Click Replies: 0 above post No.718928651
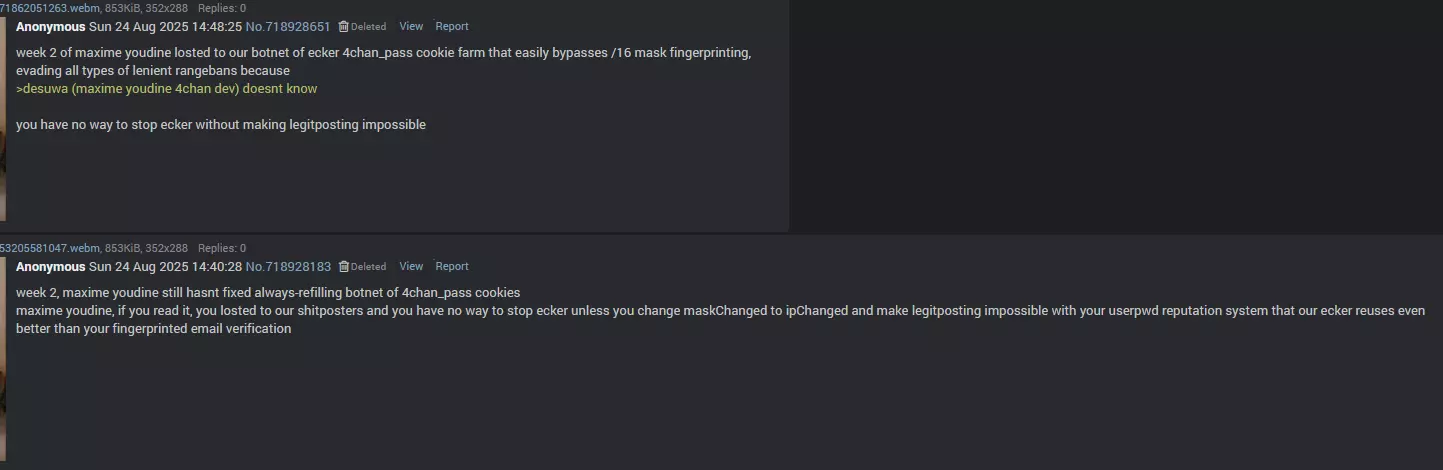The height and width of the screenshot is (470, 1443). (x=222, y=8)
